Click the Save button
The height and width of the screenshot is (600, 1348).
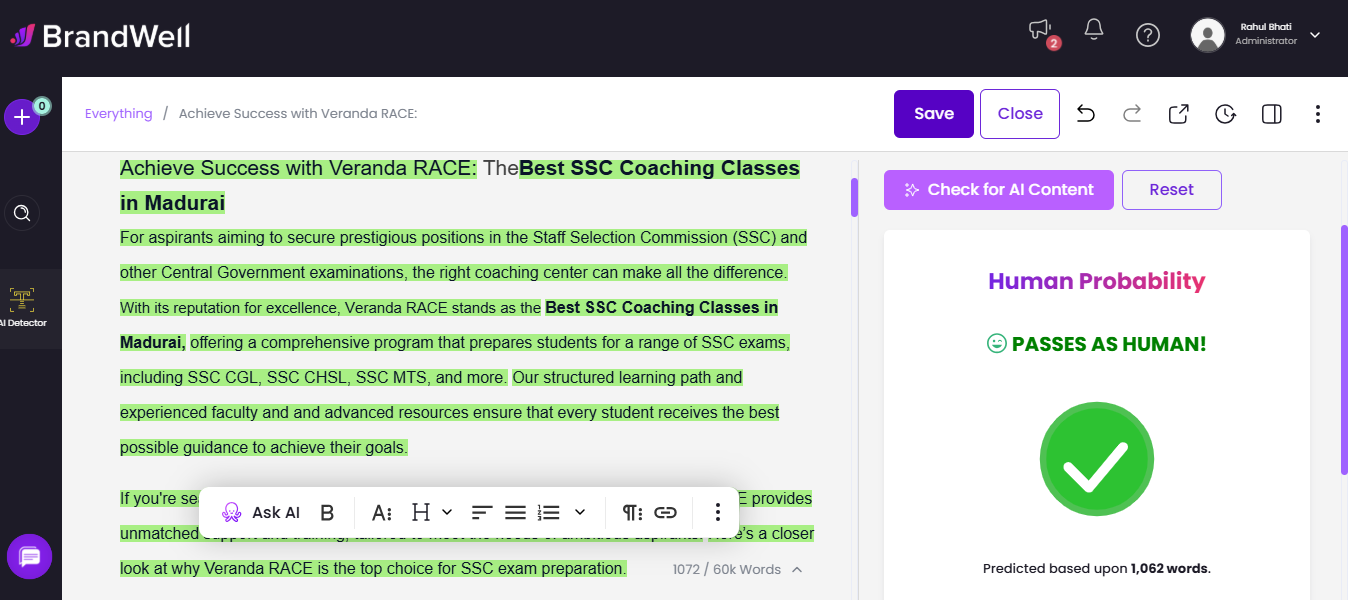(934, 114)
